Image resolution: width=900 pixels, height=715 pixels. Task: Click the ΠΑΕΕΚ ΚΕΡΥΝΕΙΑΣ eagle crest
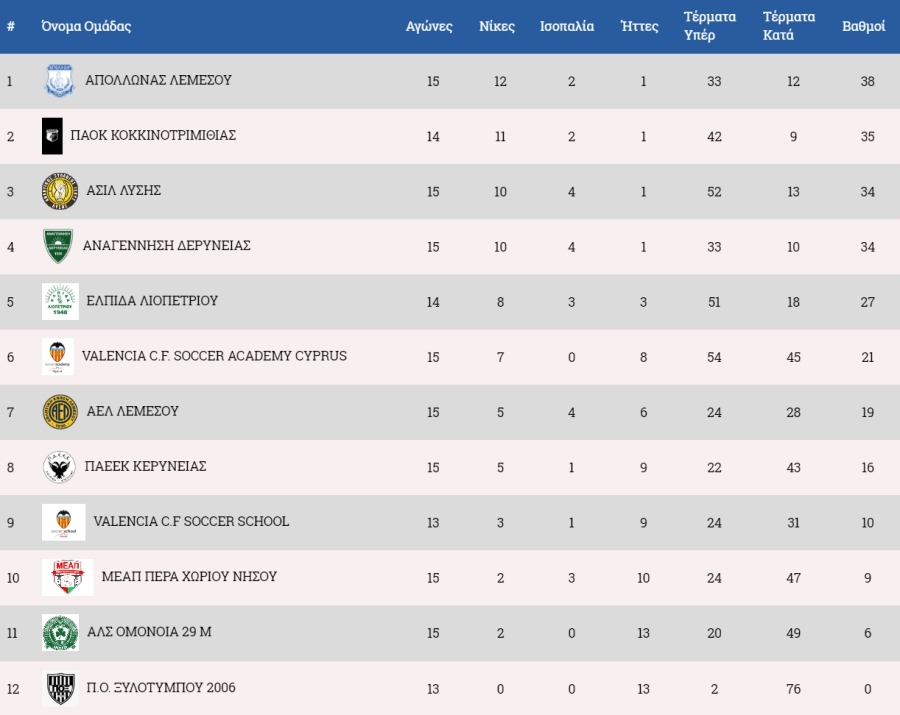pyautogui.click(x=59, y=467)
